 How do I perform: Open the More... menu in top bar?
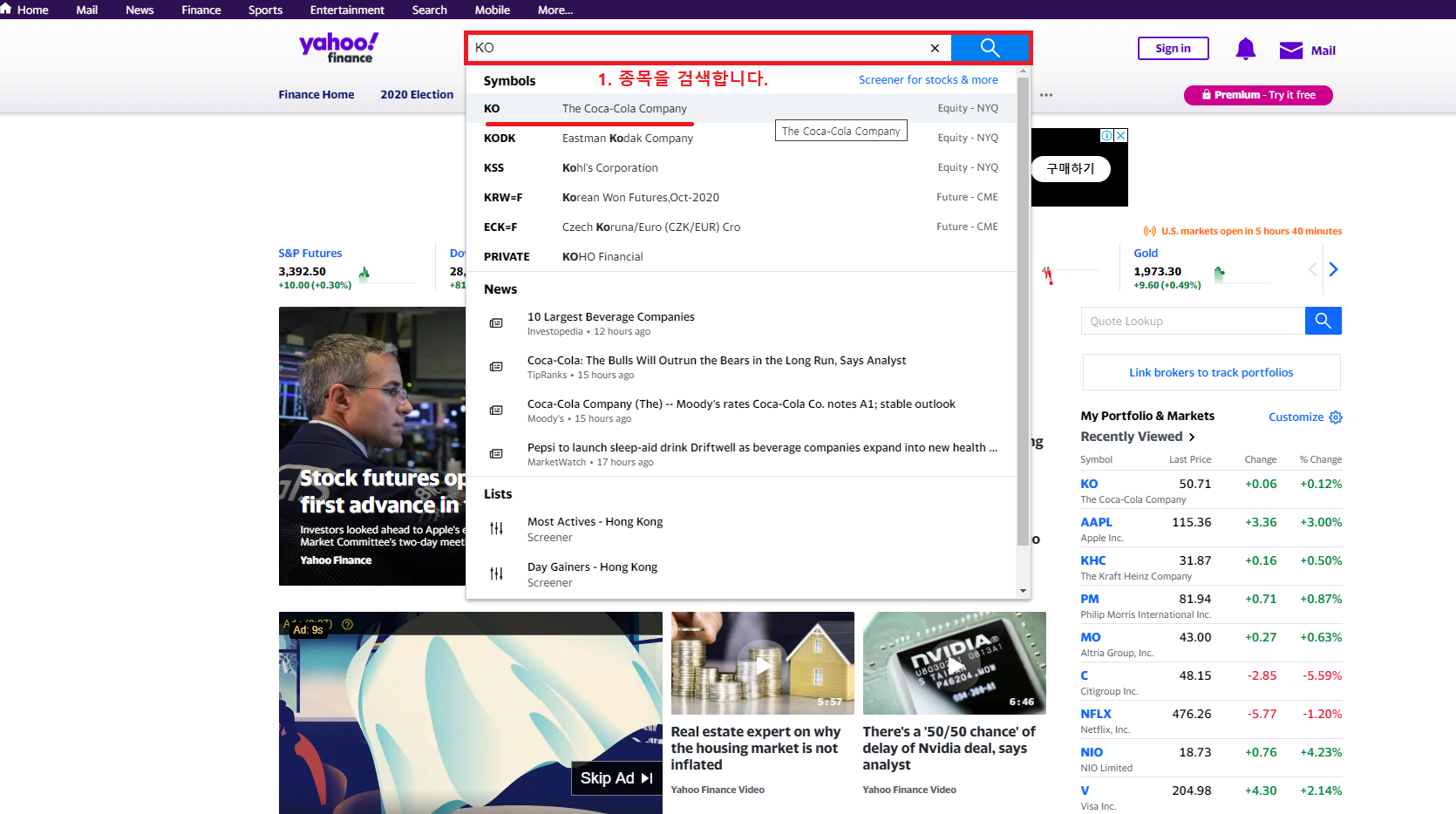(x=555, y=10)
